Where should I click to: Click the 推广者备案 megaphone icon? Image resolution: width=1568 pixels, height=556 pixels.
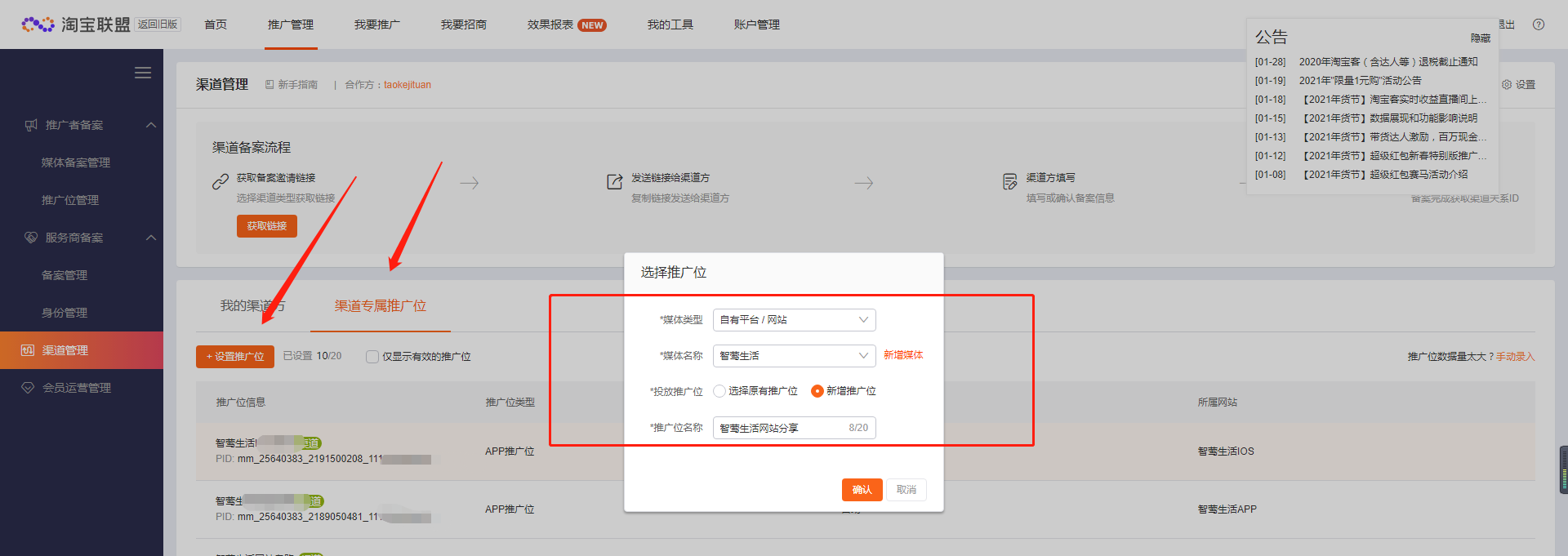(x=31, y=125)
